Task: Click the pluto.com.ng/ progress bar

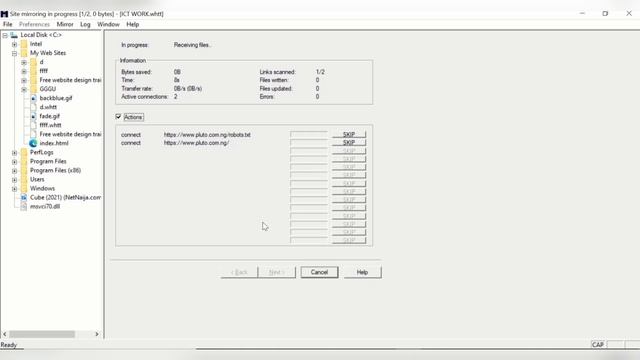Action: (309, 142)
